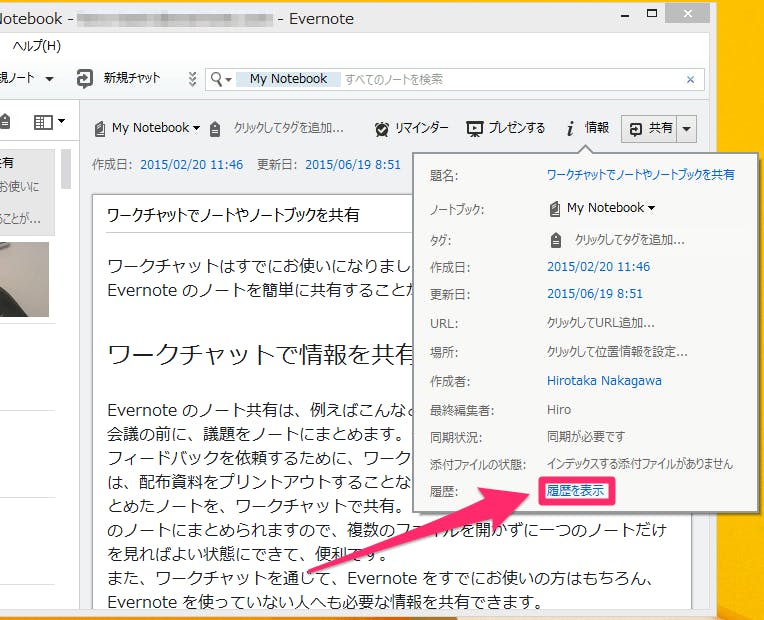The image size is (764, 620).
Task: Expand the toolbar overflow chevrons
Action: pyautogui.click(x=192, y=79)
